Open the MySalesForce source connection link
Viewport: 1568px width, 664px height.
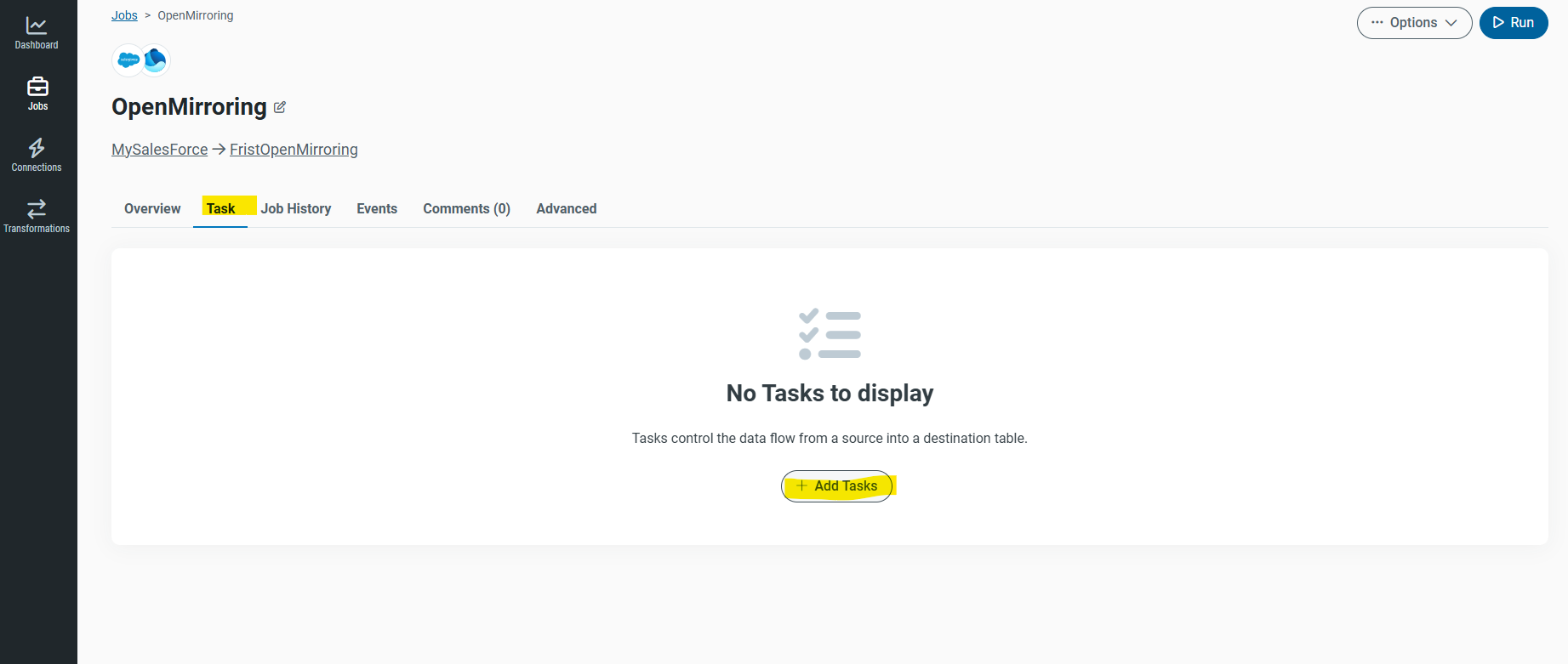(x=160, y=150)
